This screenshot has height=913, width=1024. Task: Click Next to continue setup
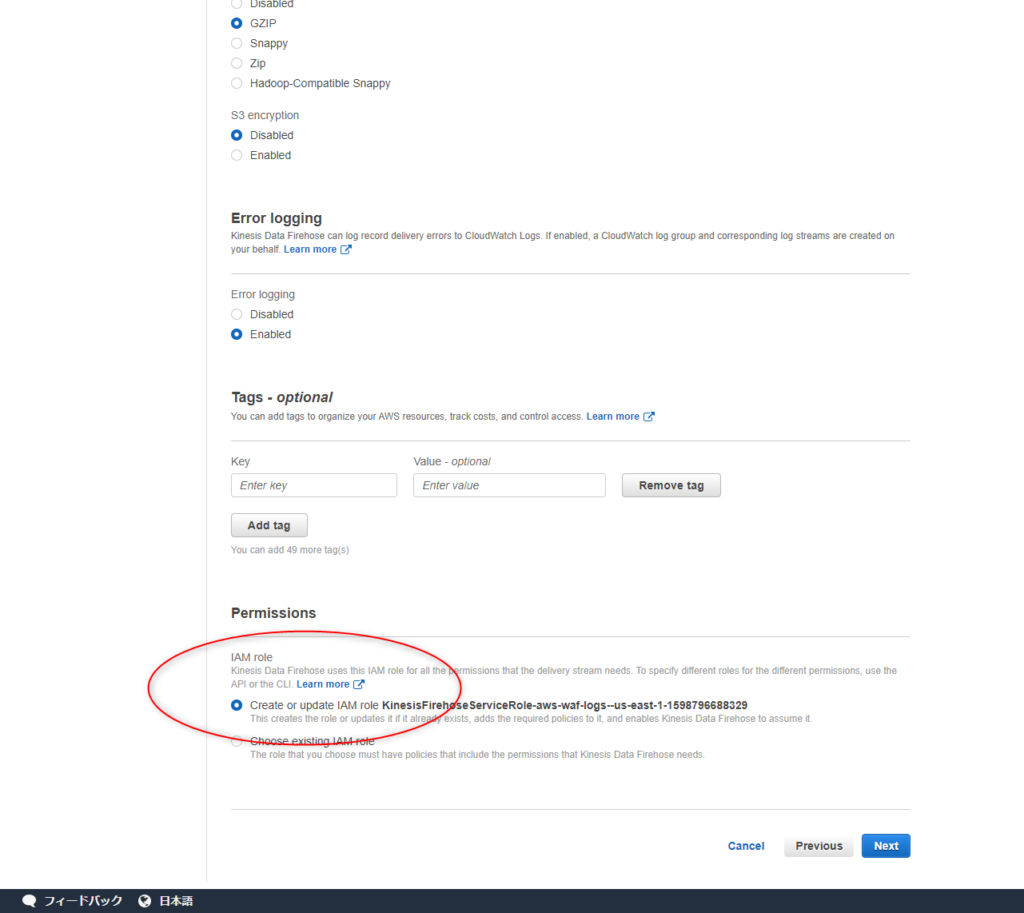tap(886, 846)
